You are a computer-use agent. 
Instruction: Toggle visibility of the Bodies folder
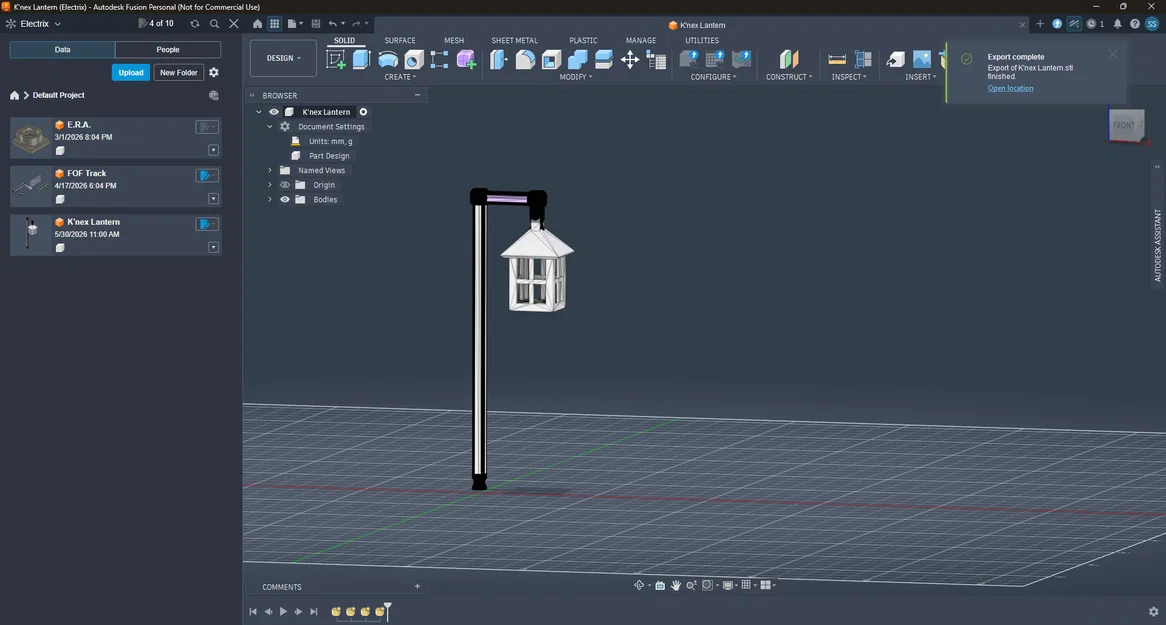(284, 199)
